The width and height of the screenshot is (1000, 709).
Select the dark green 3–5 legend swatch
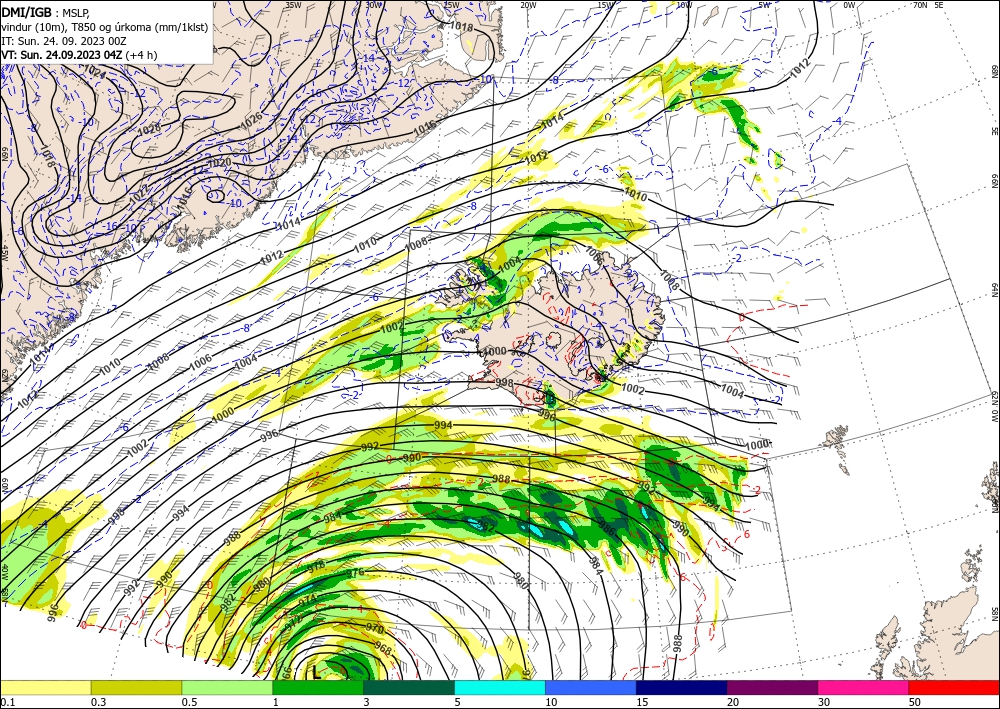point(409,687)
